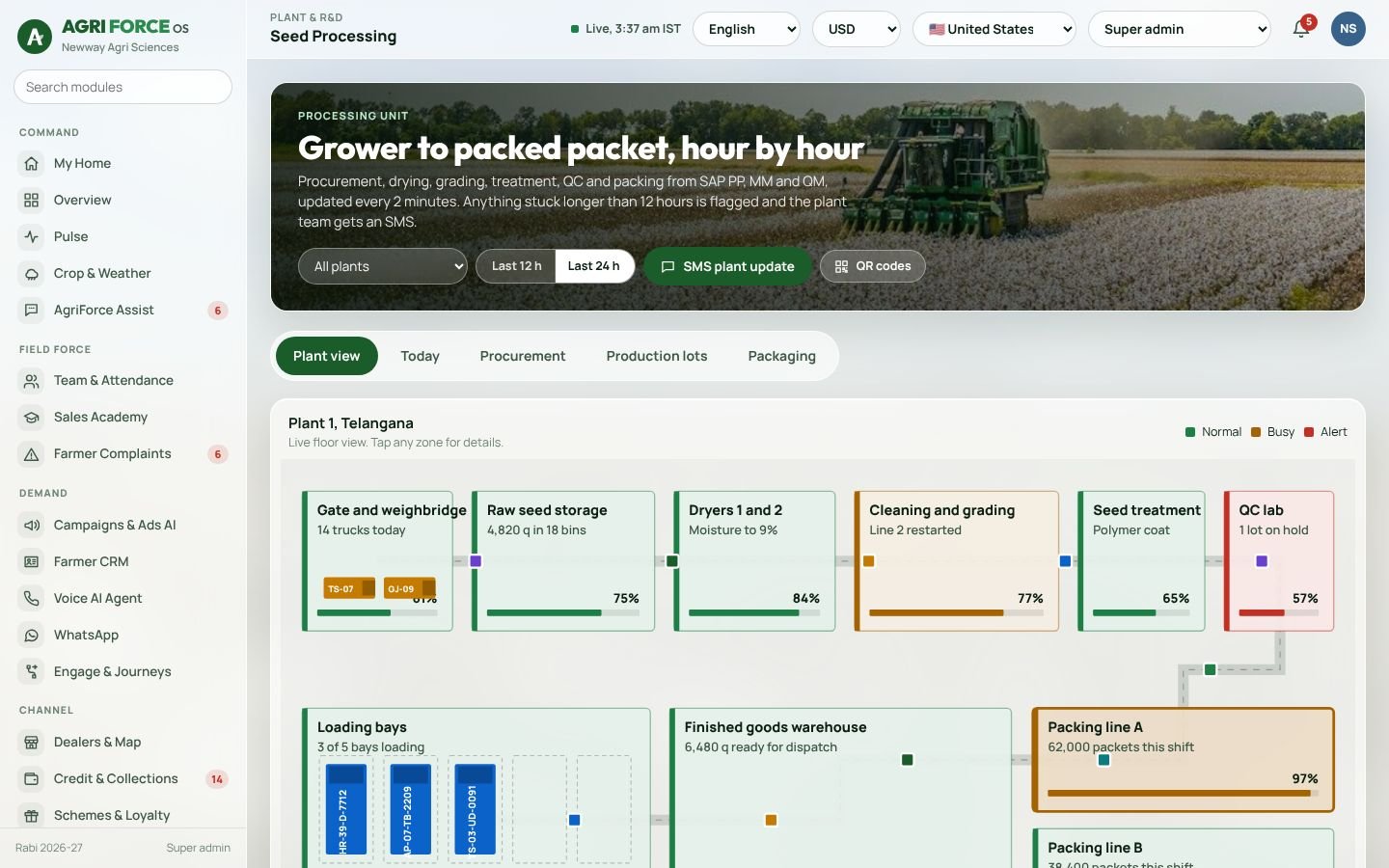
Task: Click the Farmer CRM card icon
Action: [x=32, y=562]
